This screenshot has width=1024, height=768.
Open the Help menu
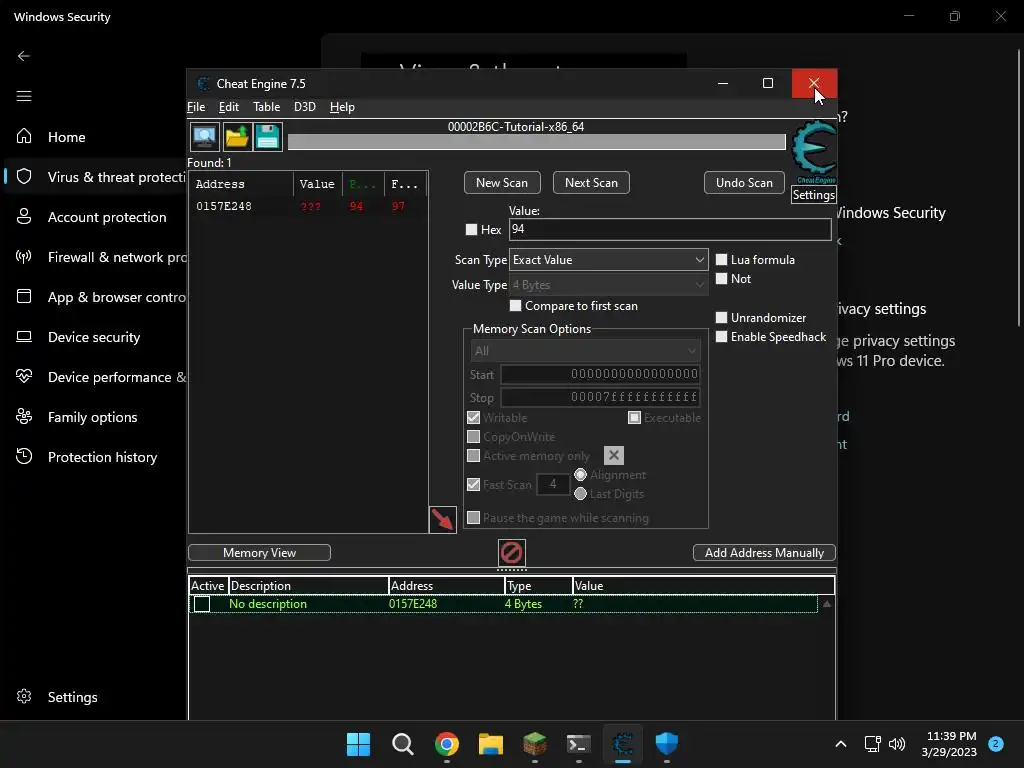[x=342, y=106]
